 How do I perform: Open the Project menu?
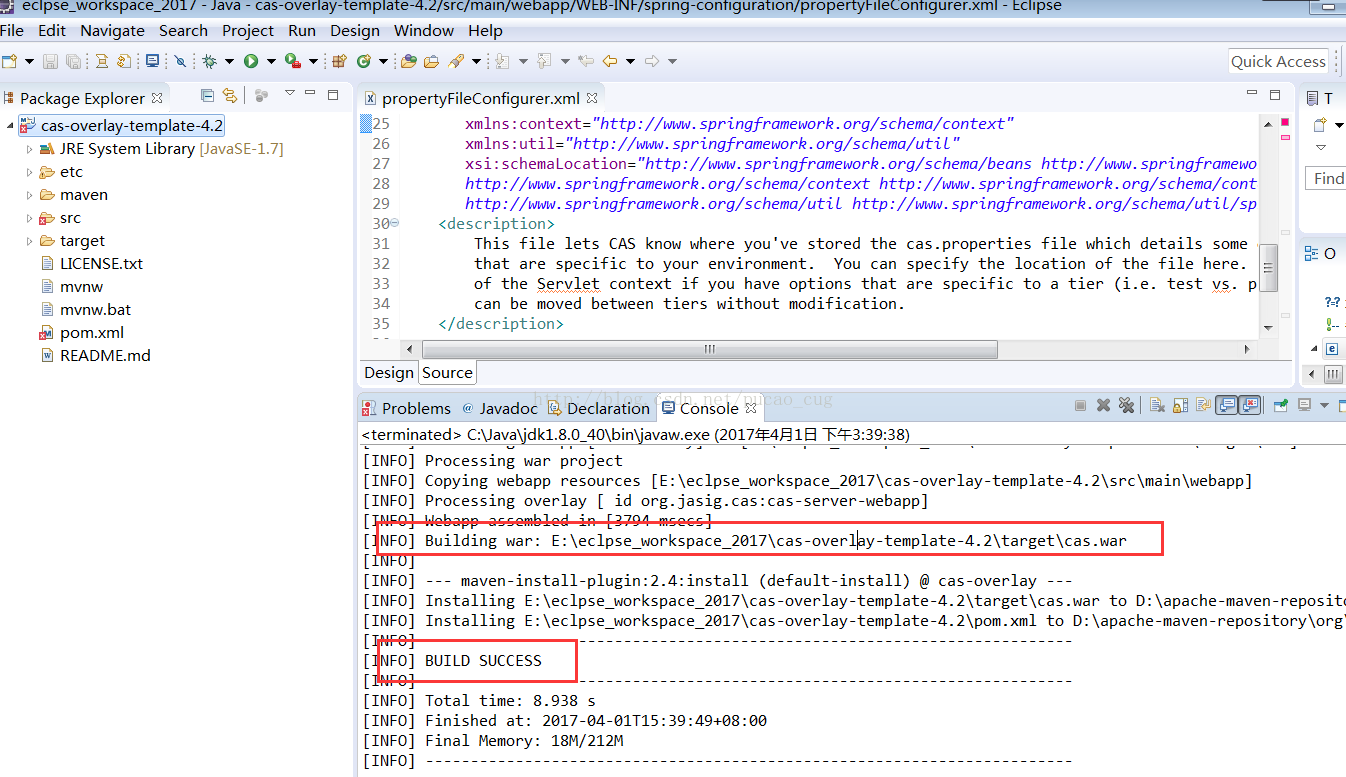tap(248, 31)
